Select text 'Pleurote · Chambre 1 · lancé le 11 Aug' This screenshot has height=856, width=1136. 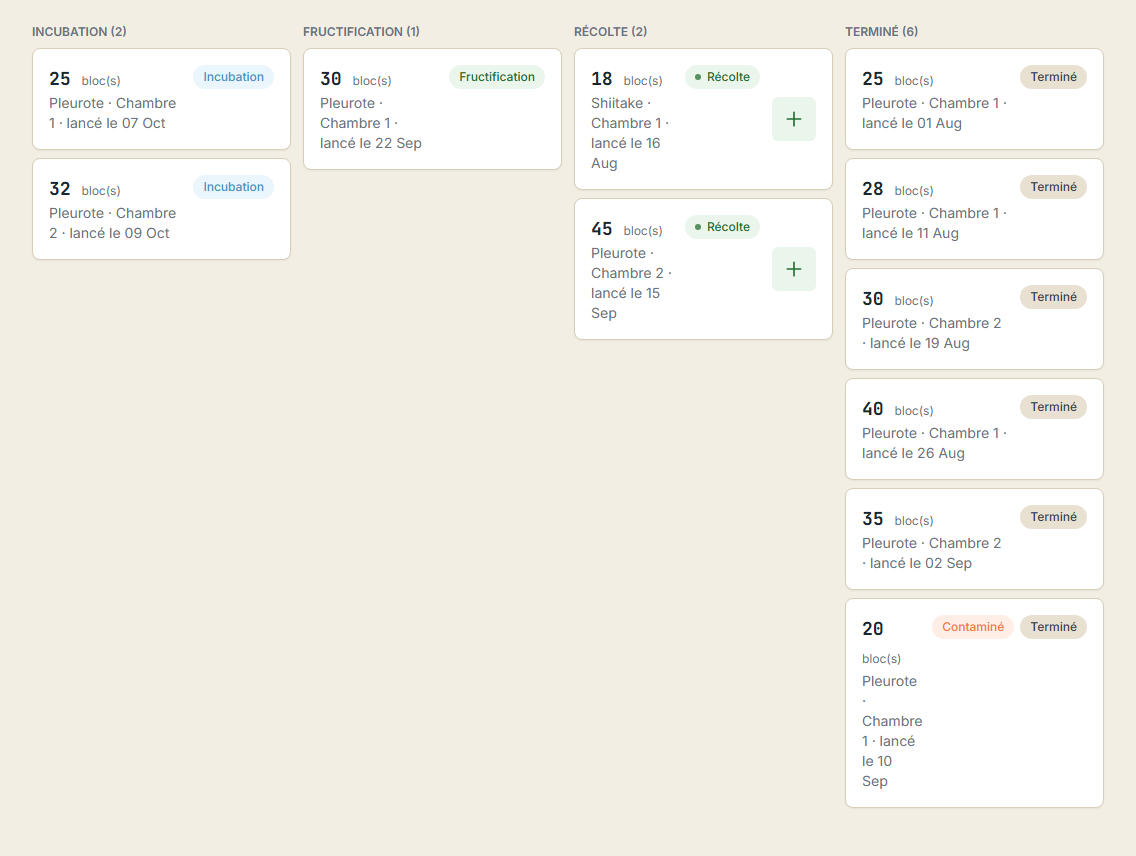click(x=935, y=223)
